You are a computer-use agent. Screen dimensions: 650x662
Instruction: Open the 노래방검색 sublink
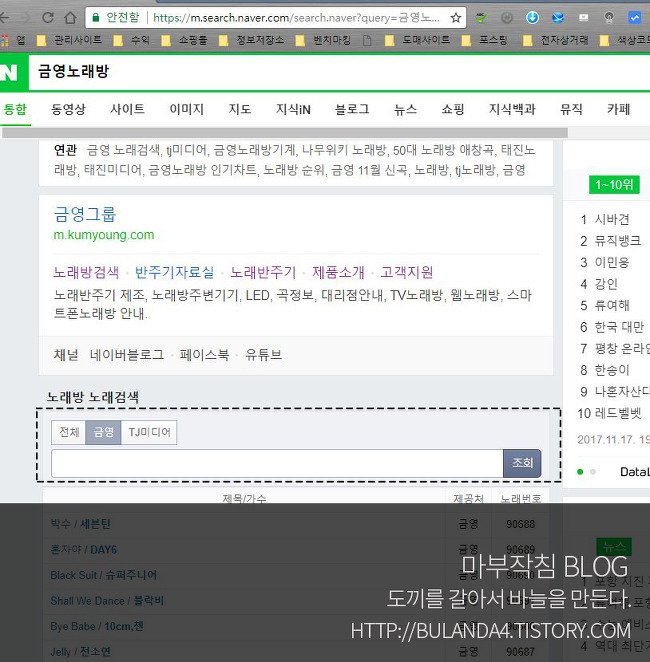click(x=86, y=272)
